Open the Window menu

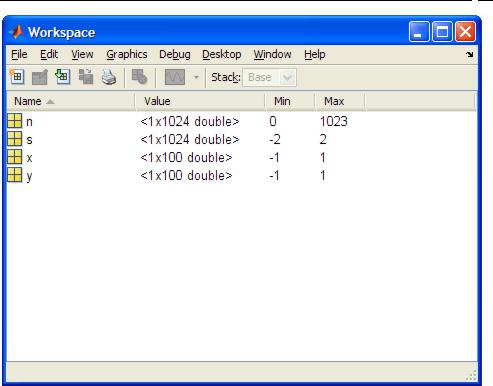(272, 54)
